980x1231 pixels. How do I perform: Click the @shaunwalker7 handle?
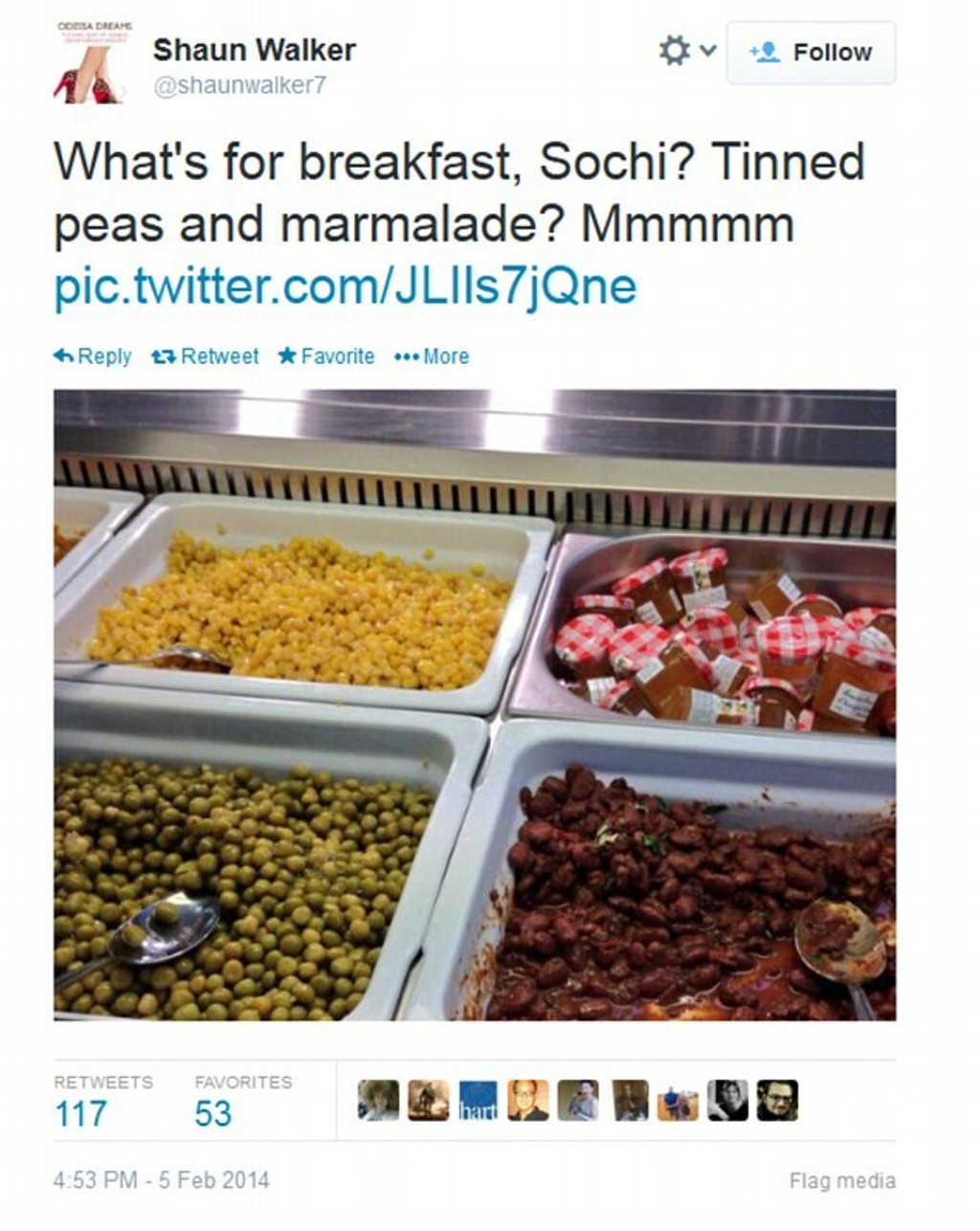(239, 85)
